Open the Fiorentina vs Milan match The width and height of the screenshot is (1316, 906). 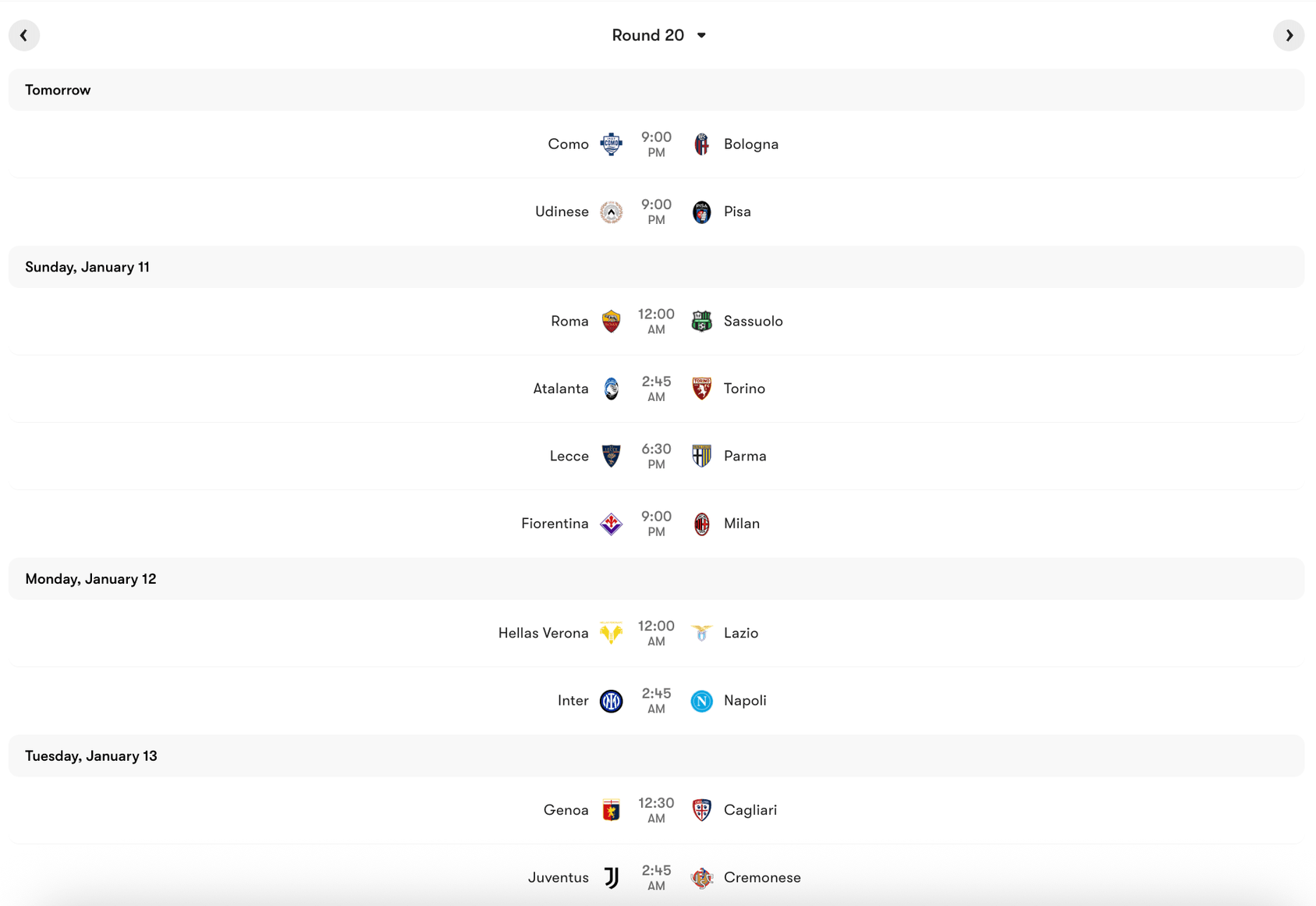pos(658,523)
